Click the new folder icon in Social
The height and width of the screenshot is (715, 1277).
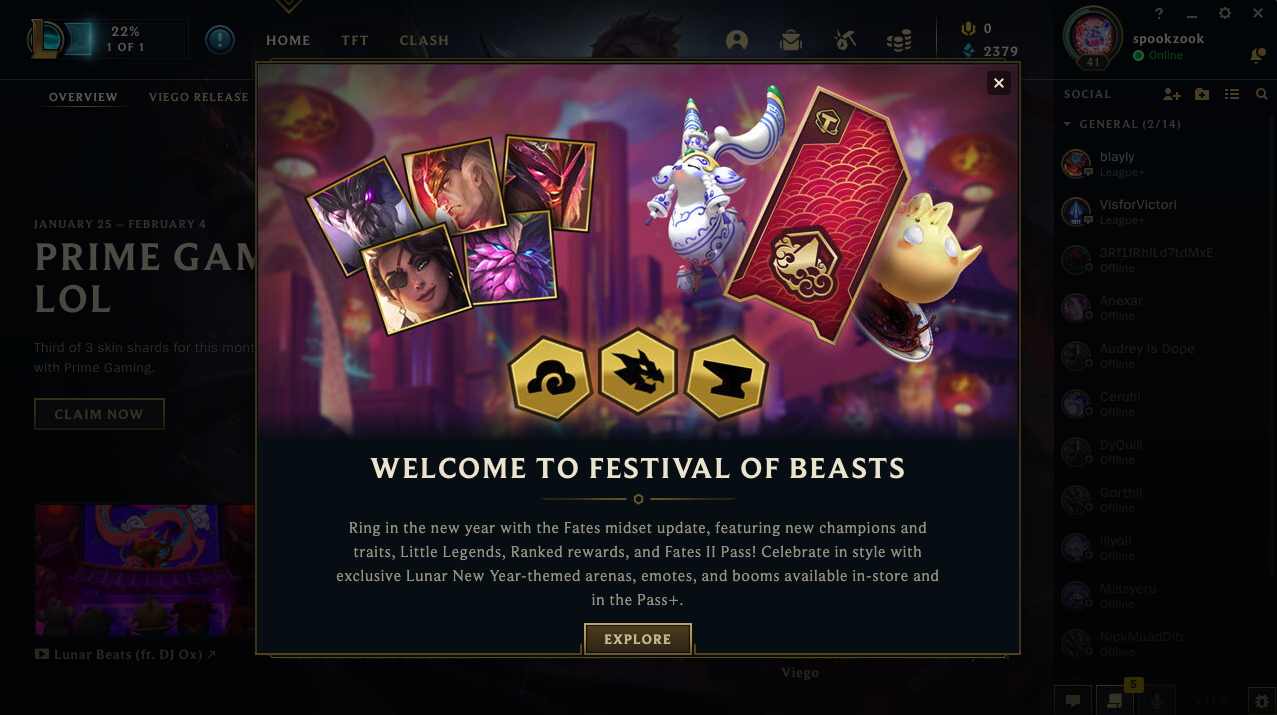pos(1202,94)
